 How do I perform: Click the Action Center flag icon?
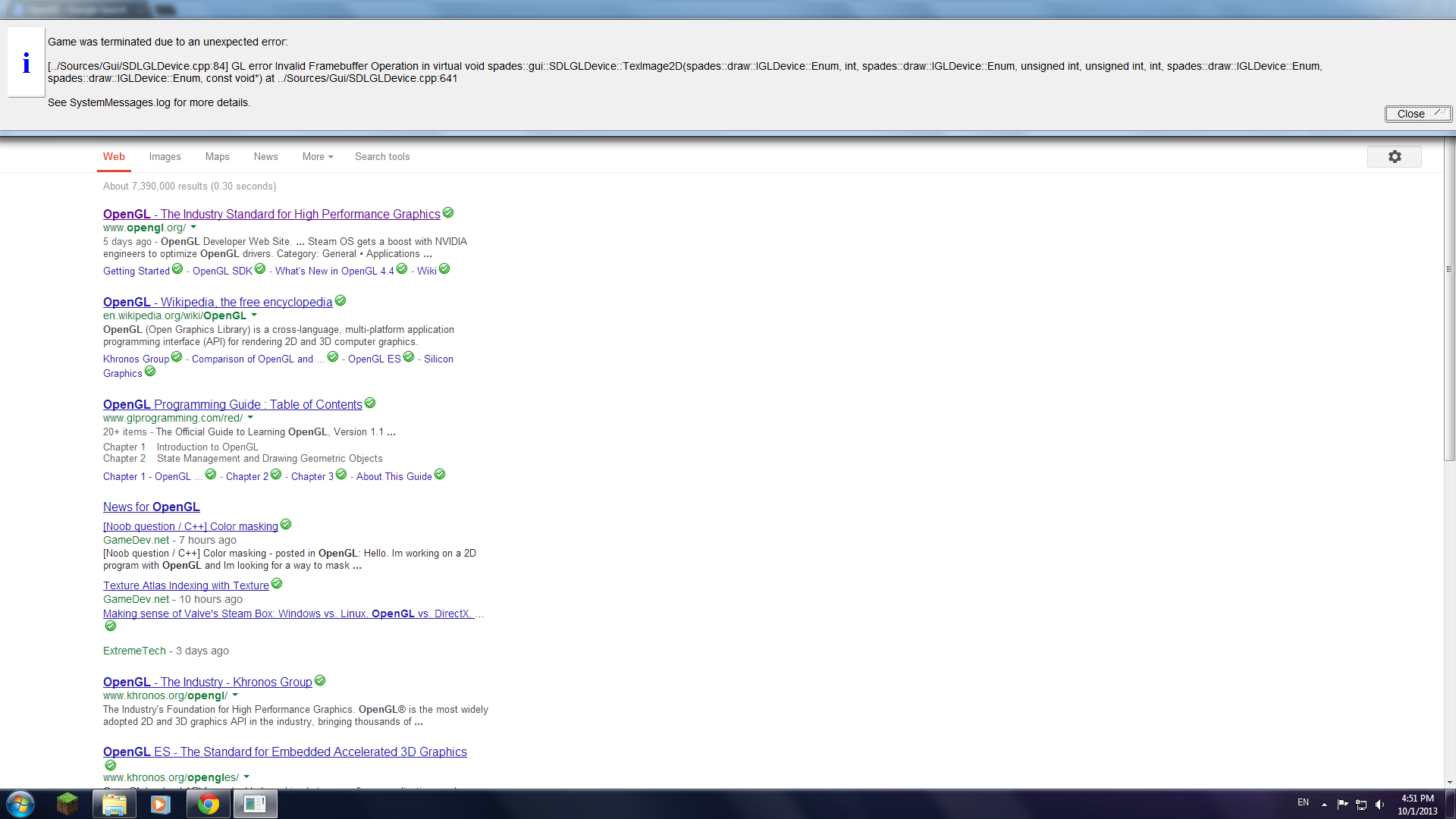1342,805
